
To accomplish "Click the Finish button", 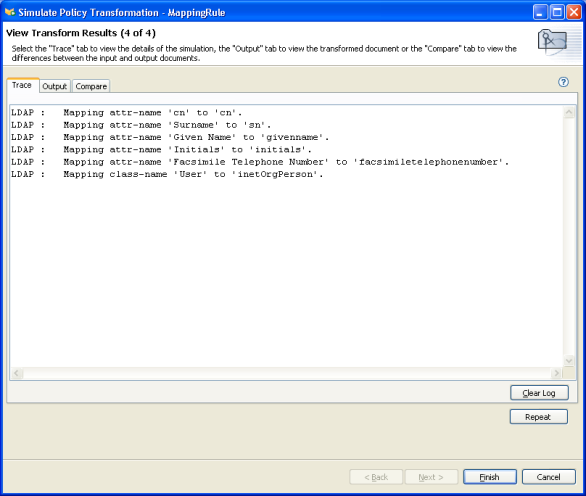I will (x=490, y=477).
